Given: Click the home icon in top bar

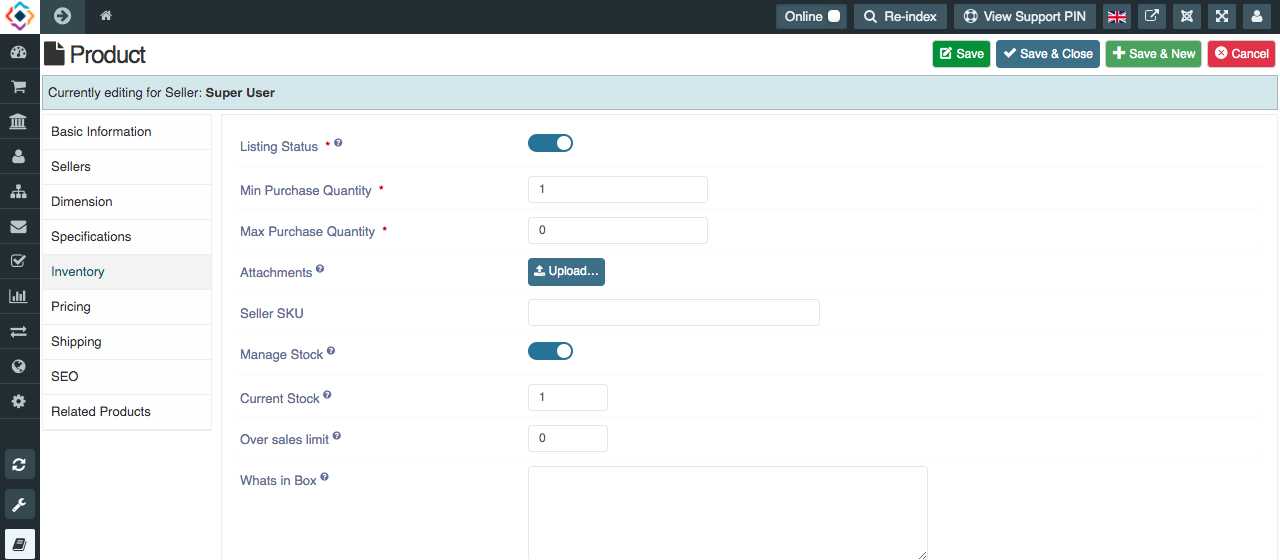Looking at the screenshot, I should coord(106,16).
